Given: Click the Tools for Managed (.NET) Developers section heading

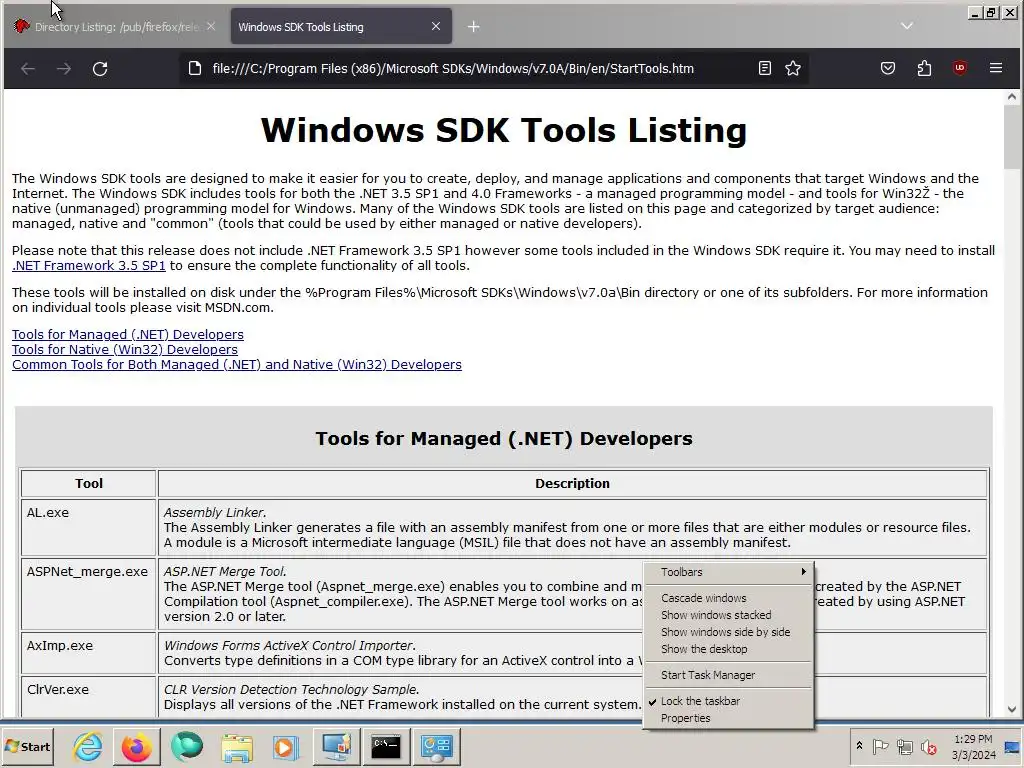Looking at the screenshot, I should [x=504, y=438].
